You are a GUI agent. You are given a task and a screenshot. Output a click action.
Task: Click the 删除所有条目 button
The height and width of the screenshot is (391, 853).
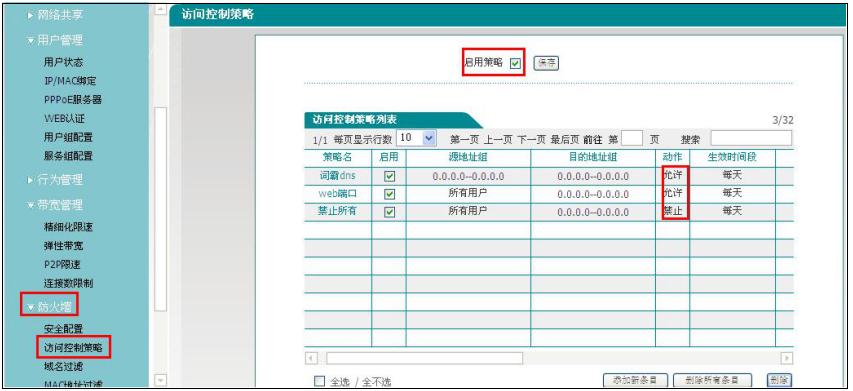pos(713,380)
